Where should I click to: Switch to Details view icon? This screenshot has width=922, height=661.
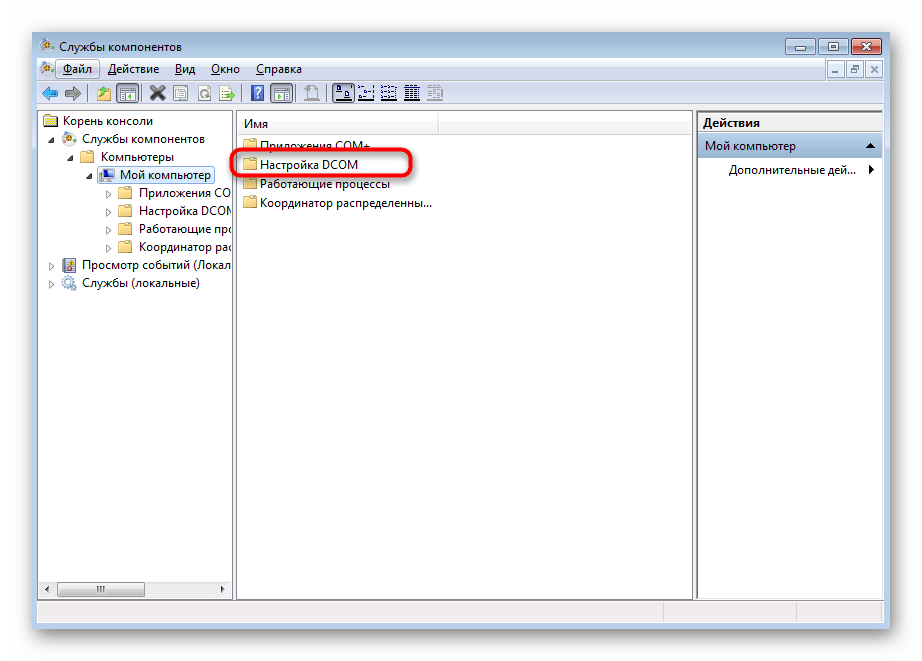[x=412, y=93]
